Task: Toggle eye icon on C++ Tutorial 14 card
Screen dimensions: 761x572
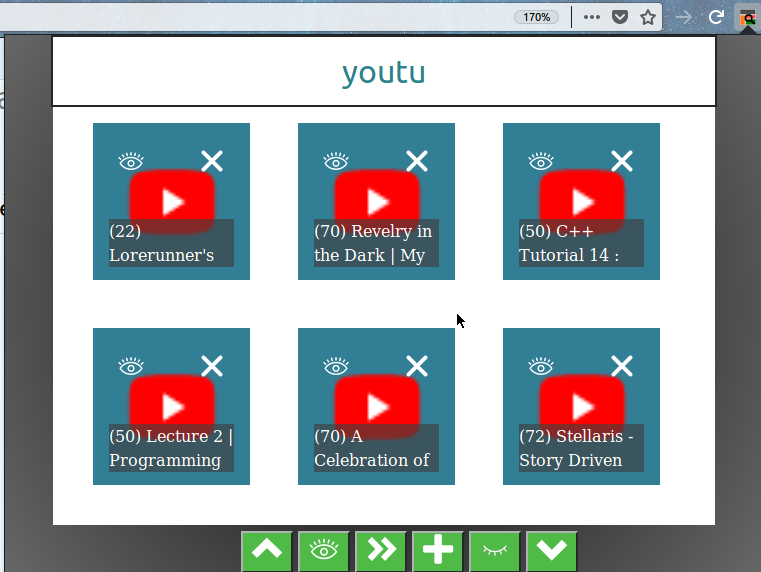Action: 541,161
